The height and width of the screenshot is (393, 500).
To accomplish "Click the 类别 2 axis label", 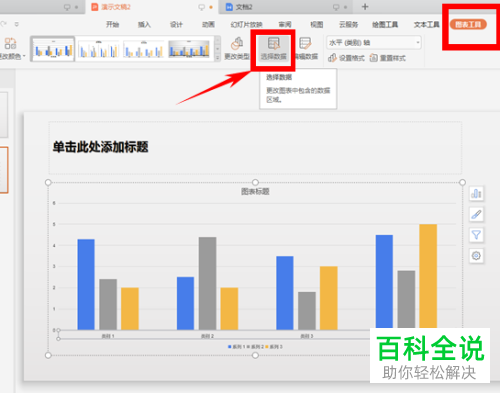I will pos(207,336).
